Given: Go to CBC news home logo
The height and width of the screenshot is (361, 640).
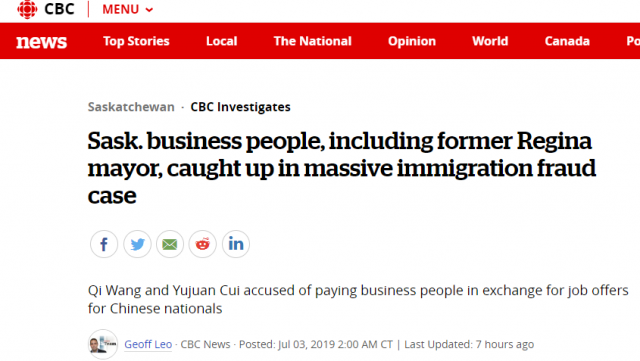Looking at the screenshot, I should click(x=41, y=41).
